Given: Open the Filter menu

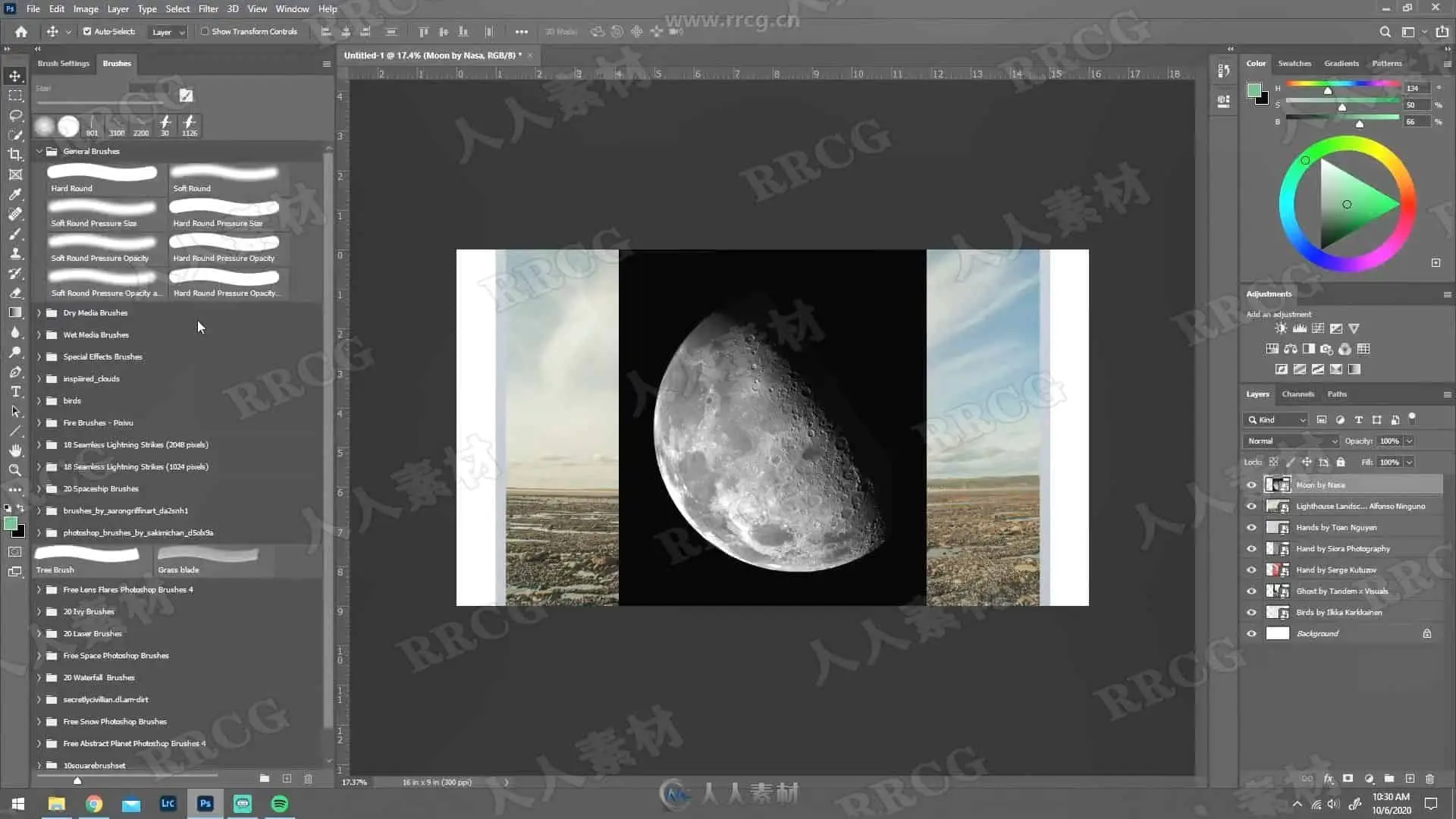Looking at the screenshot, I should click(208, 9).
